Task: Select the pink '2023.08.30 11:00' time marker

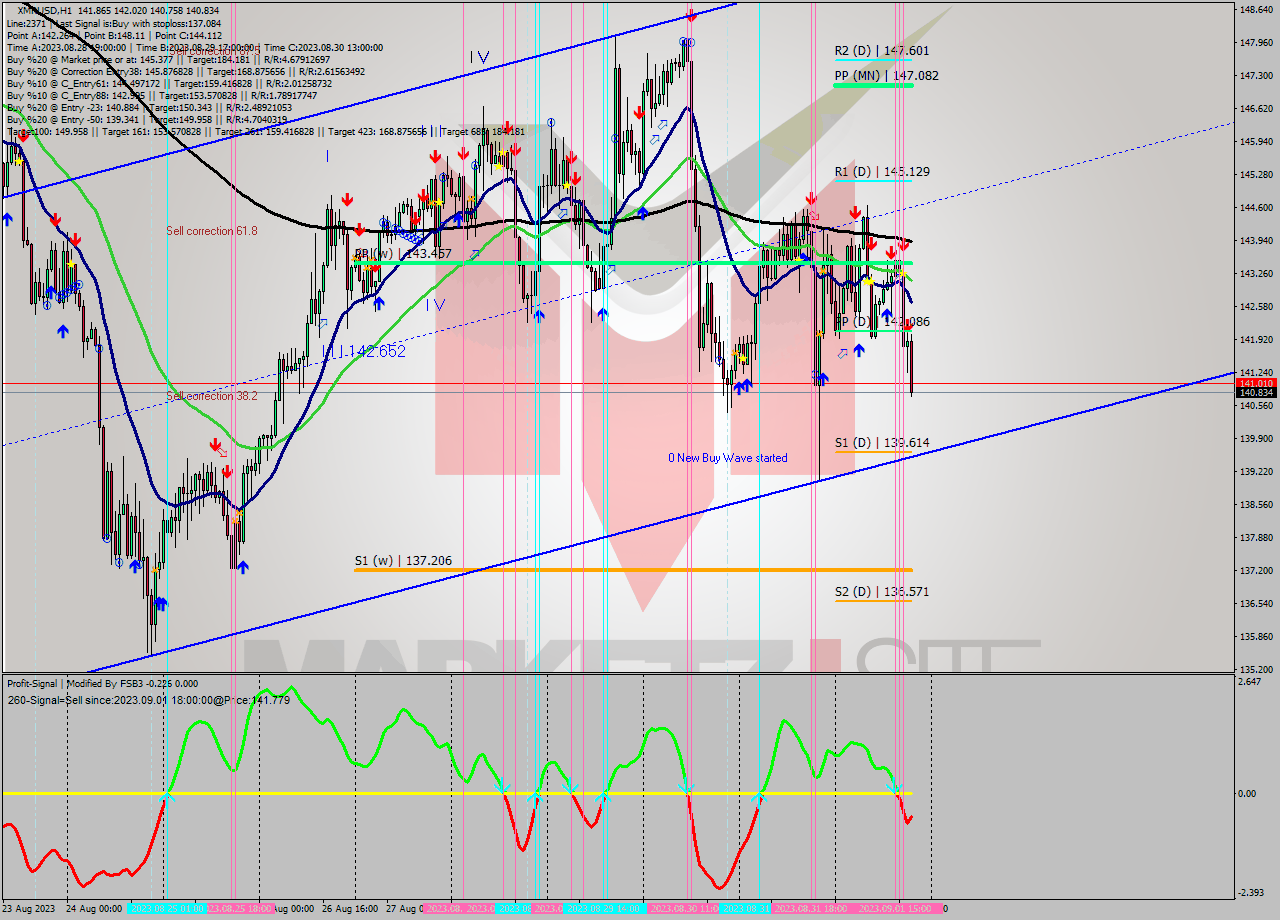Action: click(x=684, y=909)
